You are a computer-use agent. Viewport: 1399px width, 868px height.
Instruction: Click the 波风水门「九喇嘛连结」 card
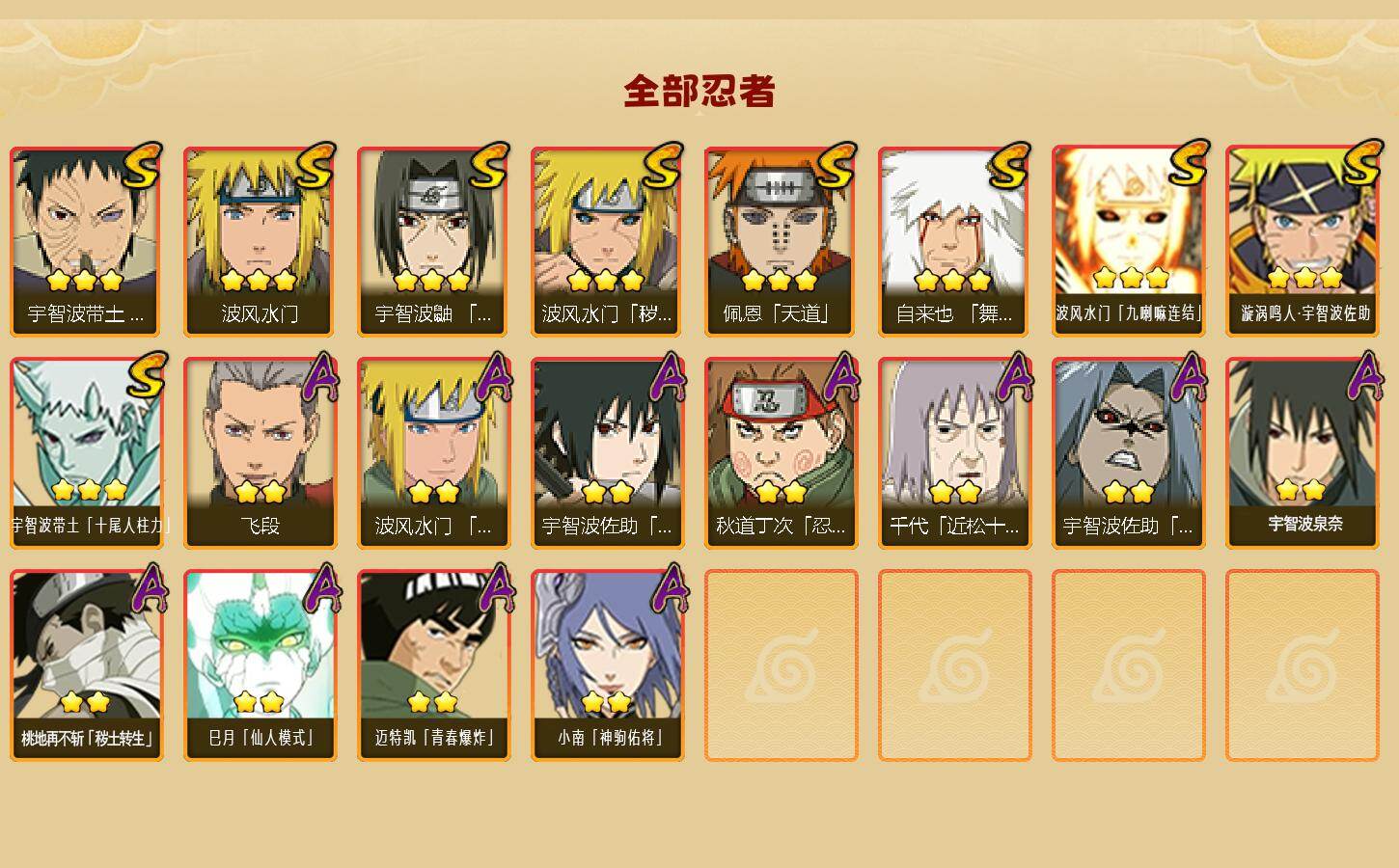[x=1129, y=241]
